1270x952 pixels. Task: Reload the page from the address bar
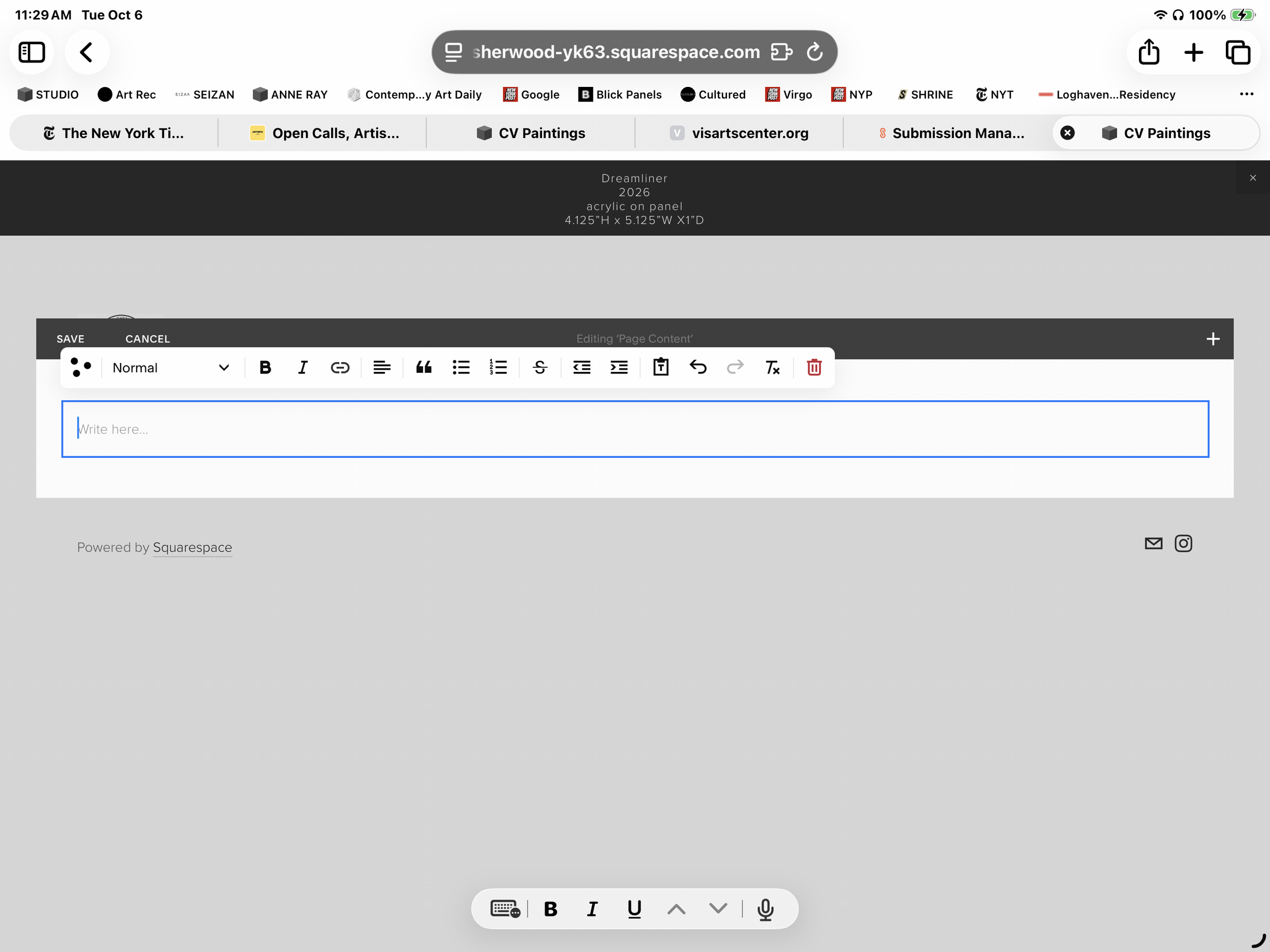(x=814, y=52)
